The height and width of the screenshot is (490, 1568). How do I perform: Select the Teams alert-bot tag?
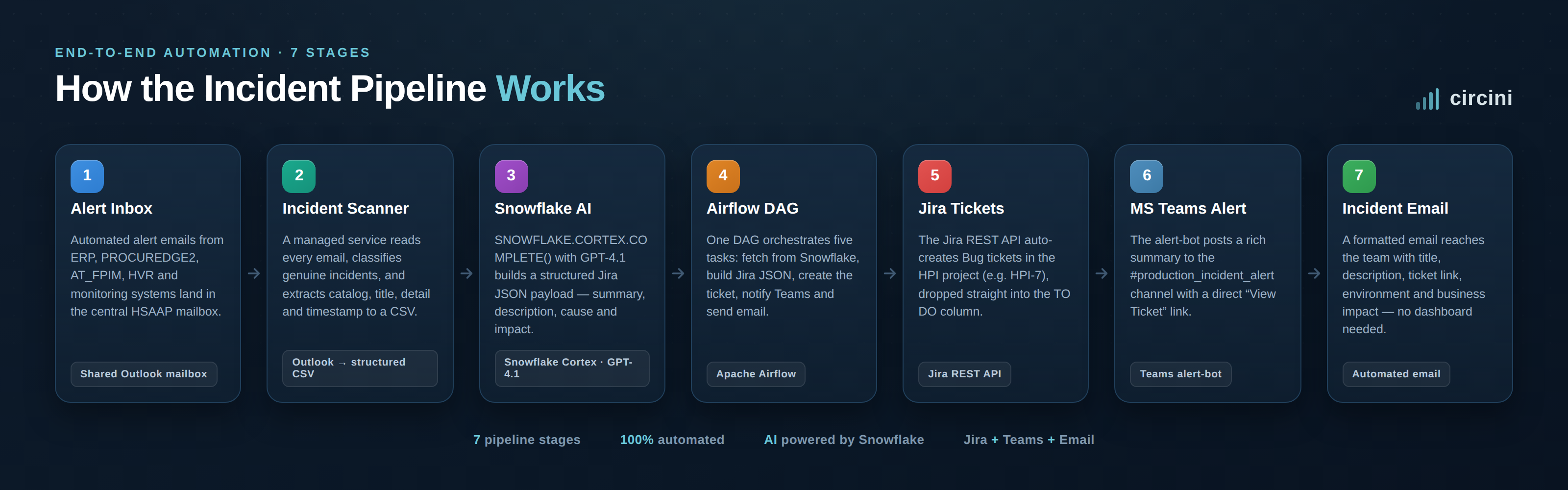point(1181,374)
